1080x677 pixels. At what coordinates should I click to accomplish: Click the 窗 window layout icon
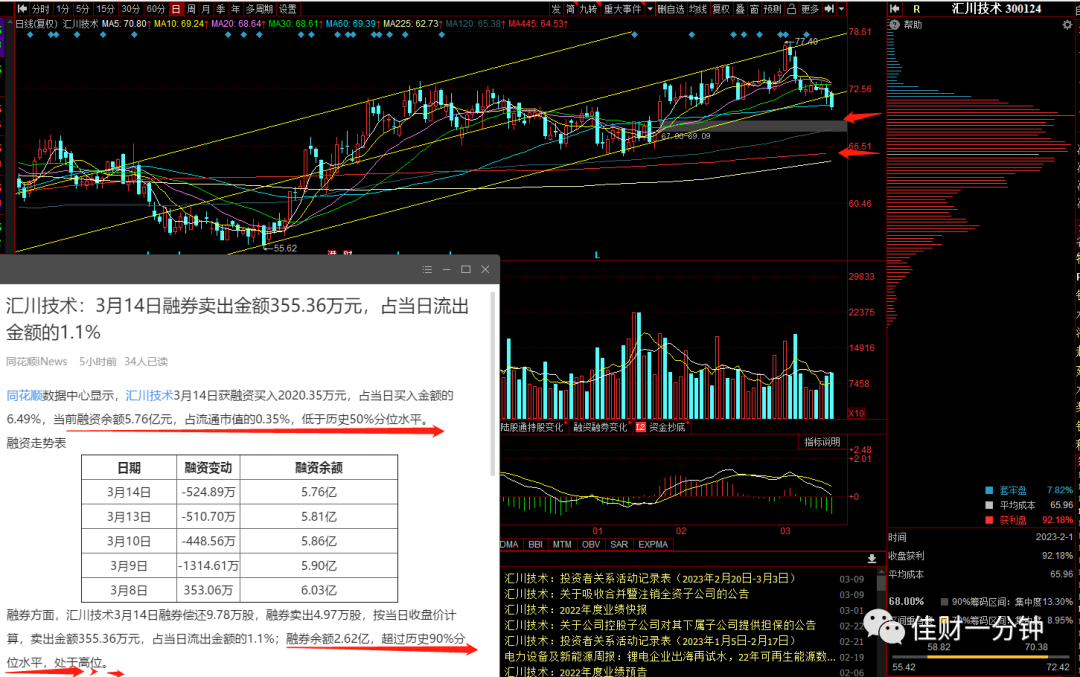754,8
